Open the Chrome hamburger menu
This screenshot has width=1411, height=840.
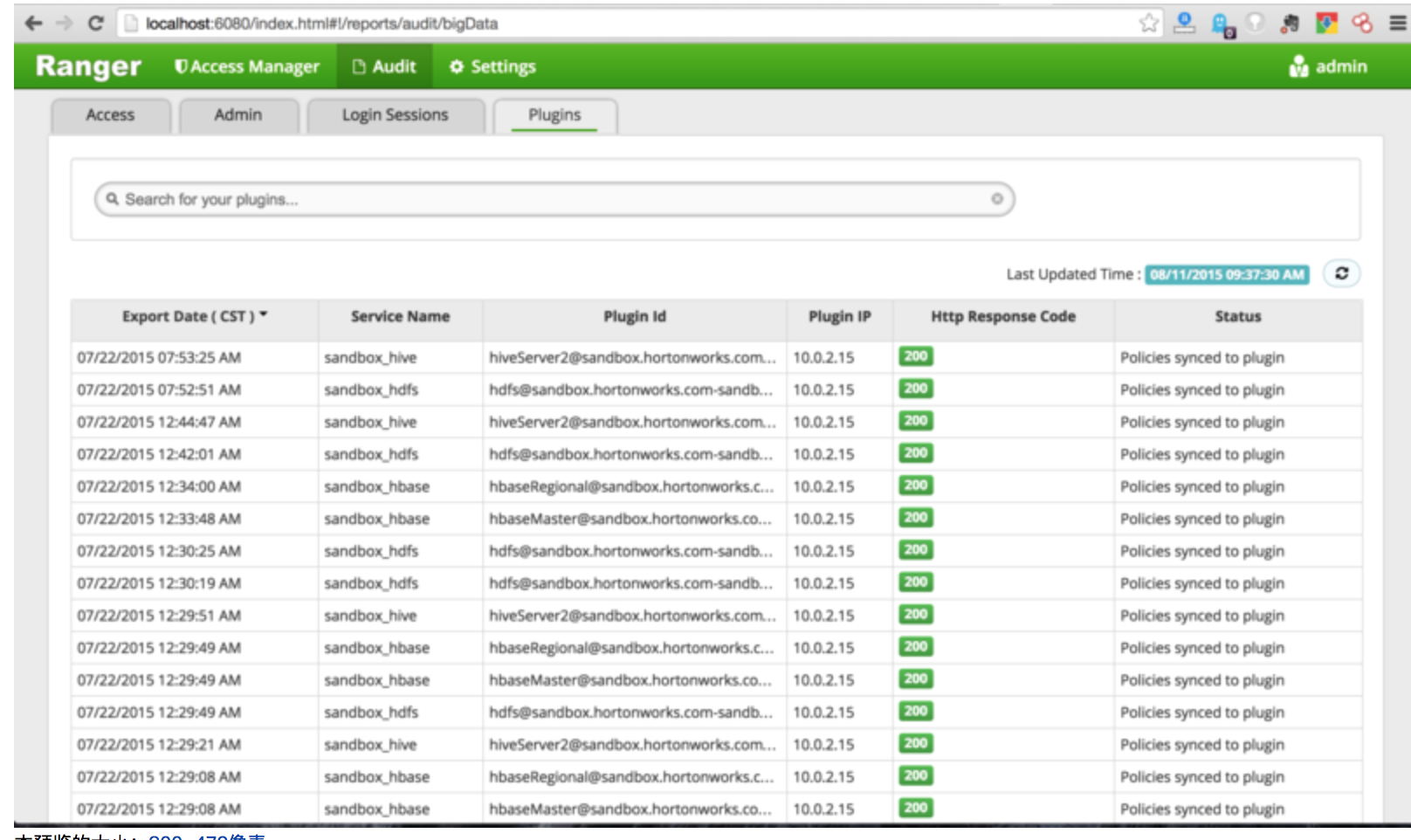pos(1397,24)
